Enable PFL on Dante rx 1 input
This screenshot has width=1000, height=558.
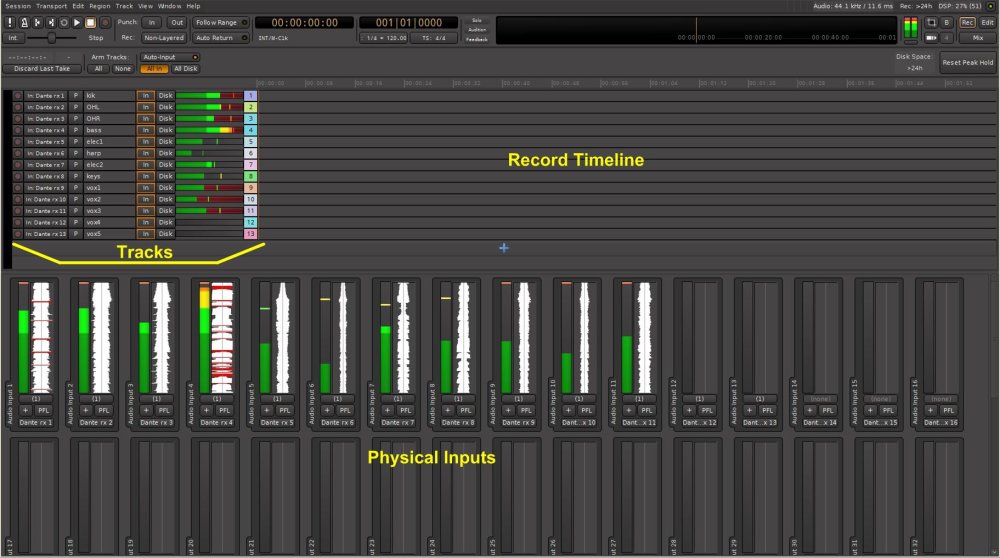[43, 410]
